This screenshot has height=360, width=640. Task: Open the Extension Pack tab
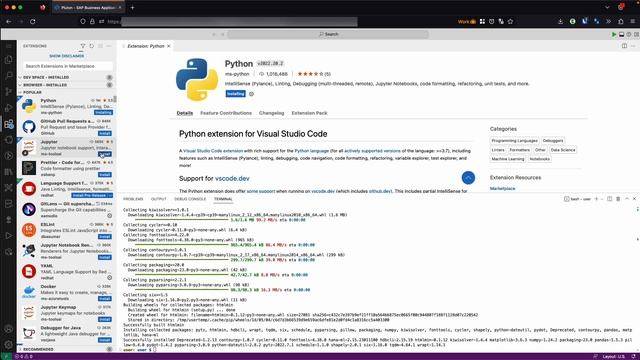click(309, 113)
